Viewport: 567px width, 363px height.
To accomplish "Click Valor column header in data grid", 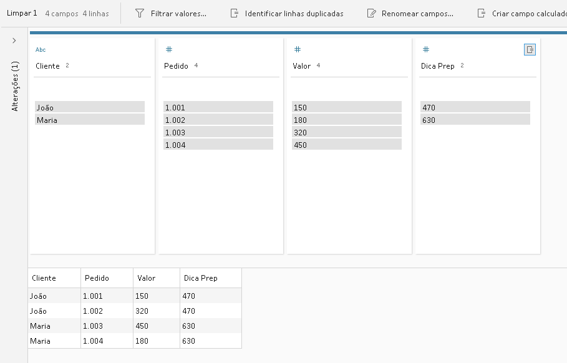I will pos(157,278).
